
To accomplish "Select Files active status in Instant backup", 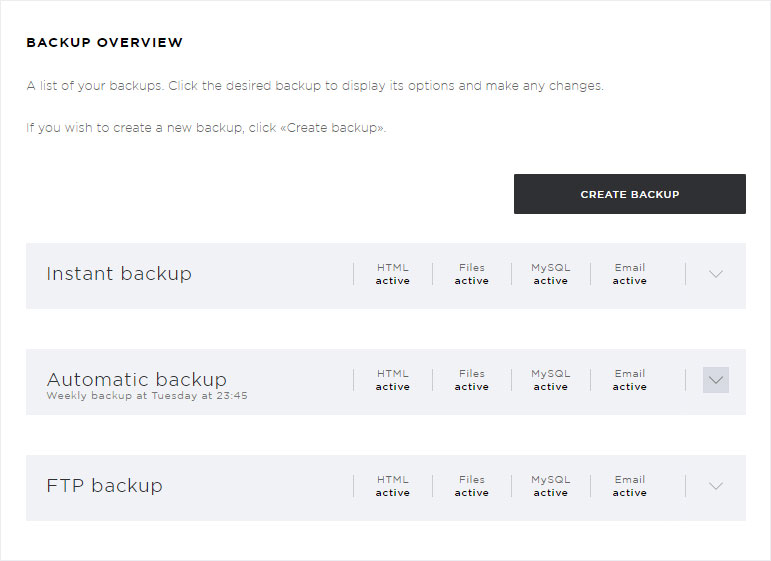I will [x=472, y=274].
